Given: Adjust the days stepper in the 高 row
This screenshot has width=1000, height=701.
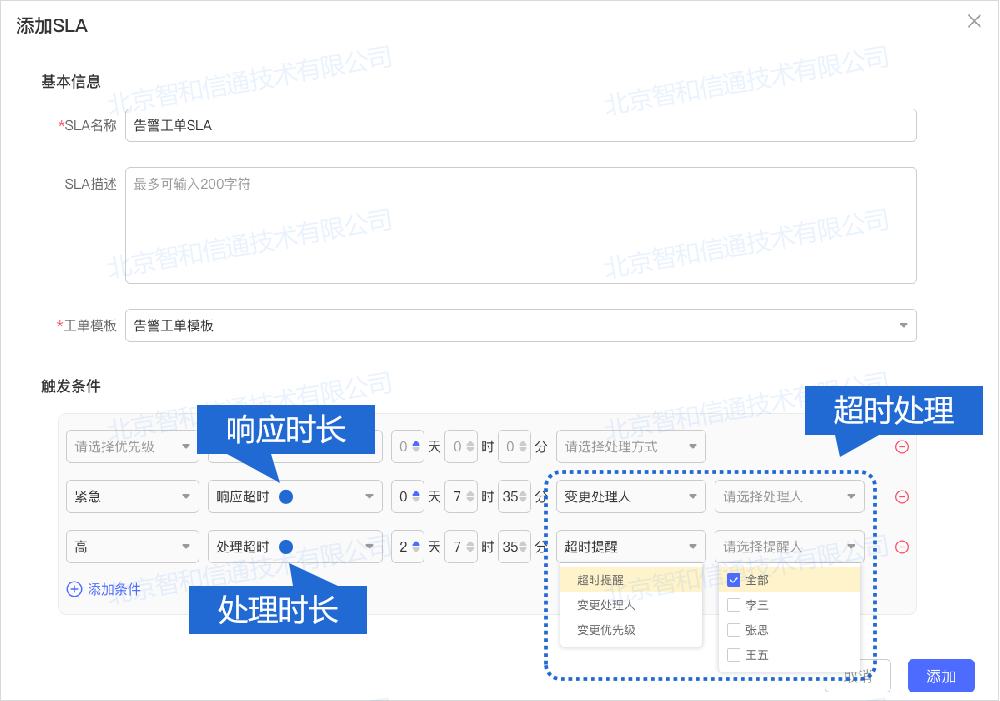Looking at the screenshot, I should pyautogui.click(x=416, y=546).
